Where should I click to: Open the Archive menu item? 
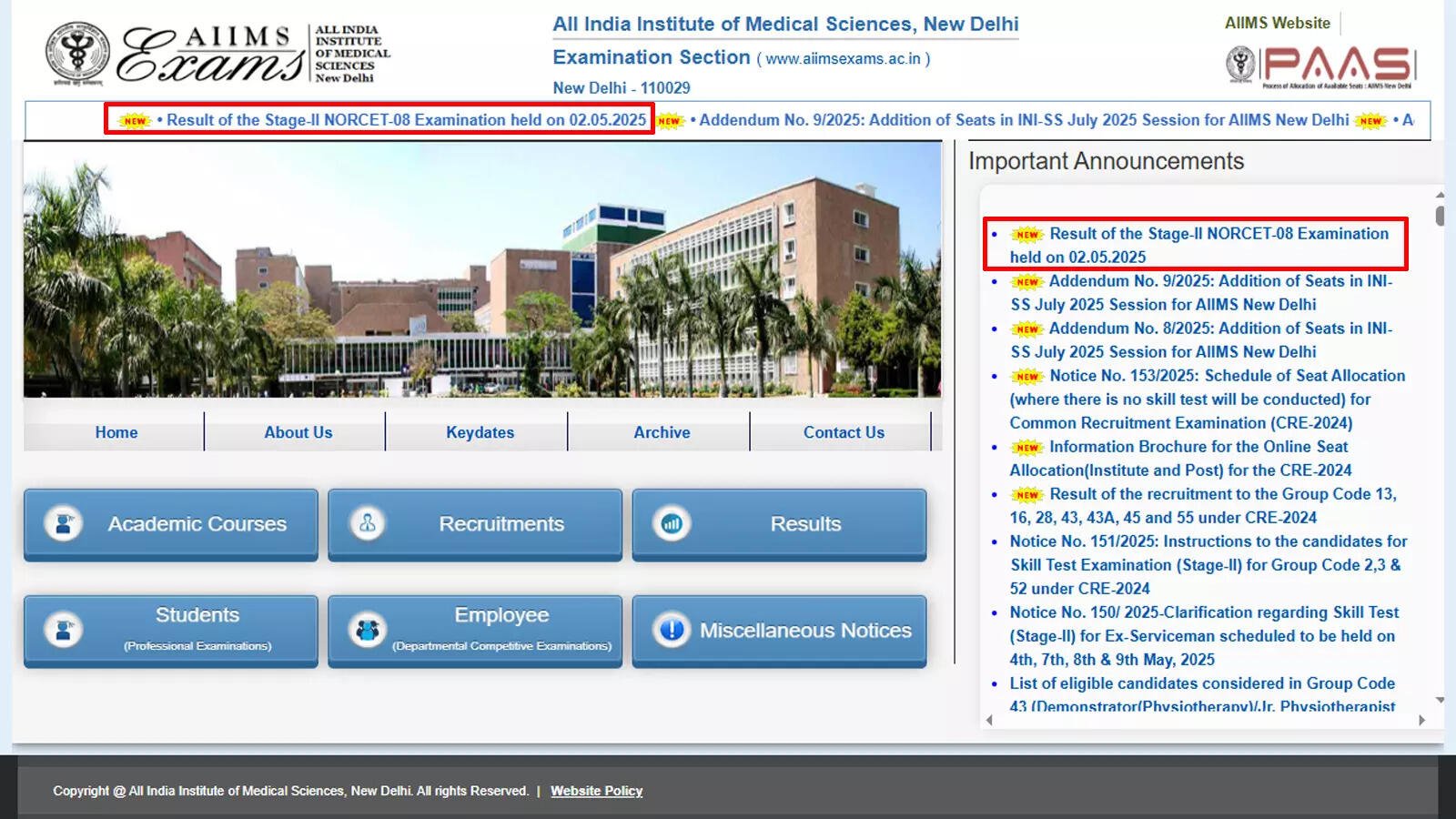coord(662,432)
